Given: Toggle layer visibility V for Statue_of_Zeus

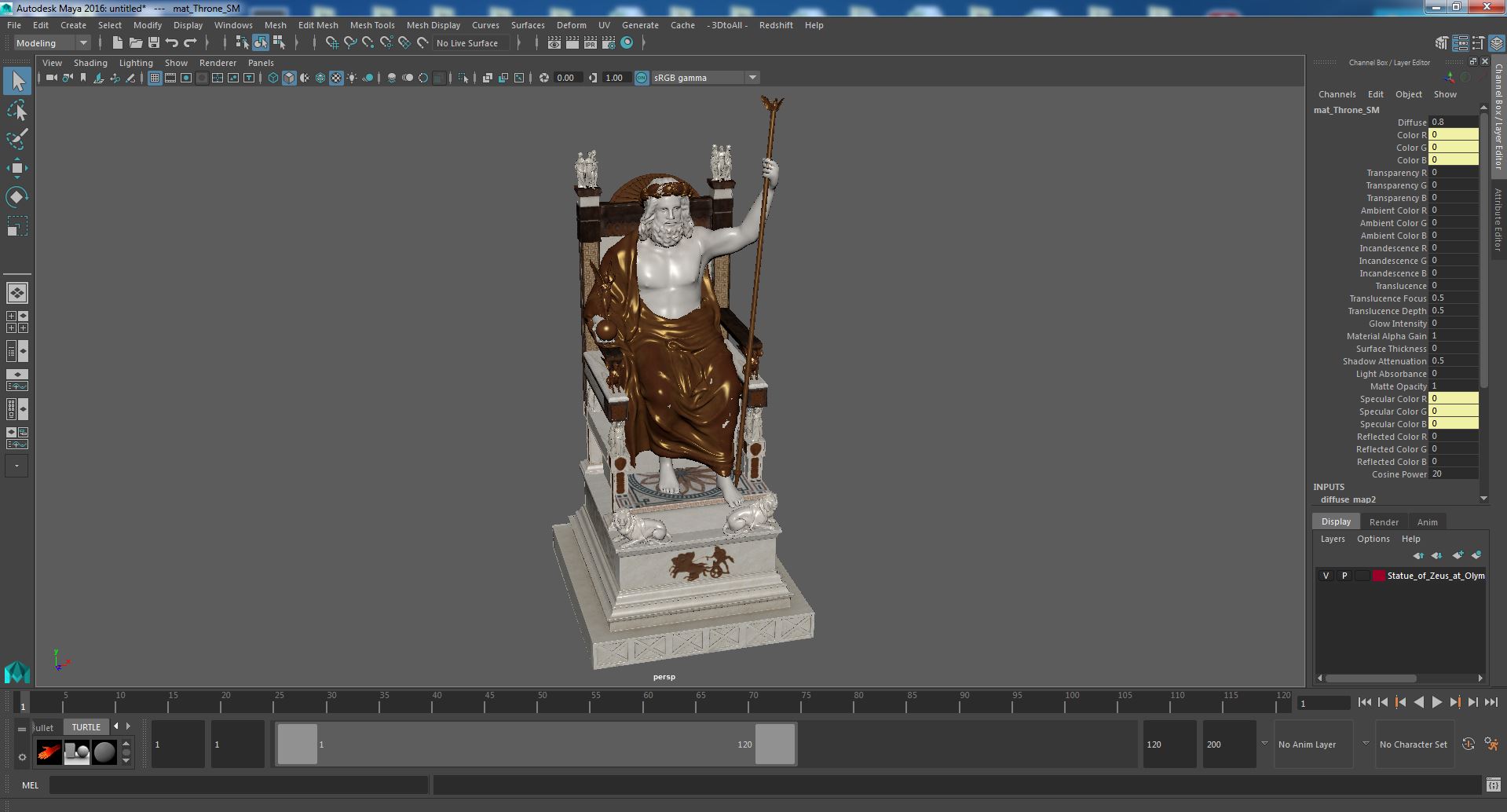Looking at the screenshot, I should pos(1326,576).
